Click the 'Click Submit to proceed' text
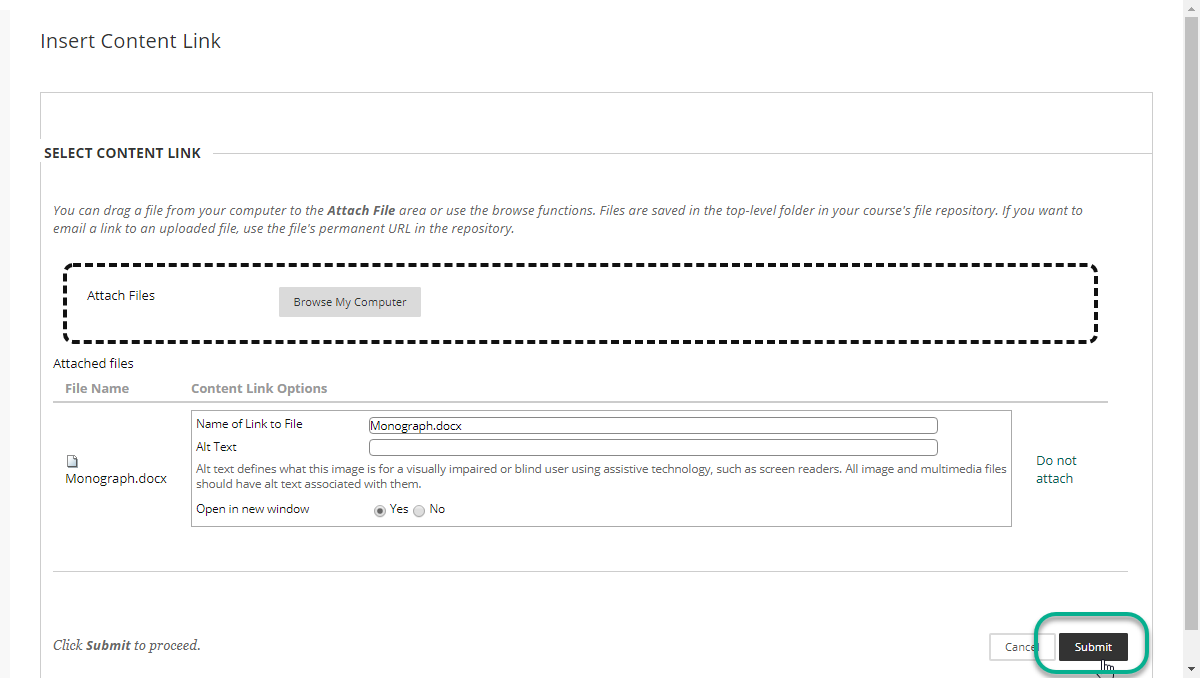The width and height of the screenshot is (1200, 678). point(127,646)
